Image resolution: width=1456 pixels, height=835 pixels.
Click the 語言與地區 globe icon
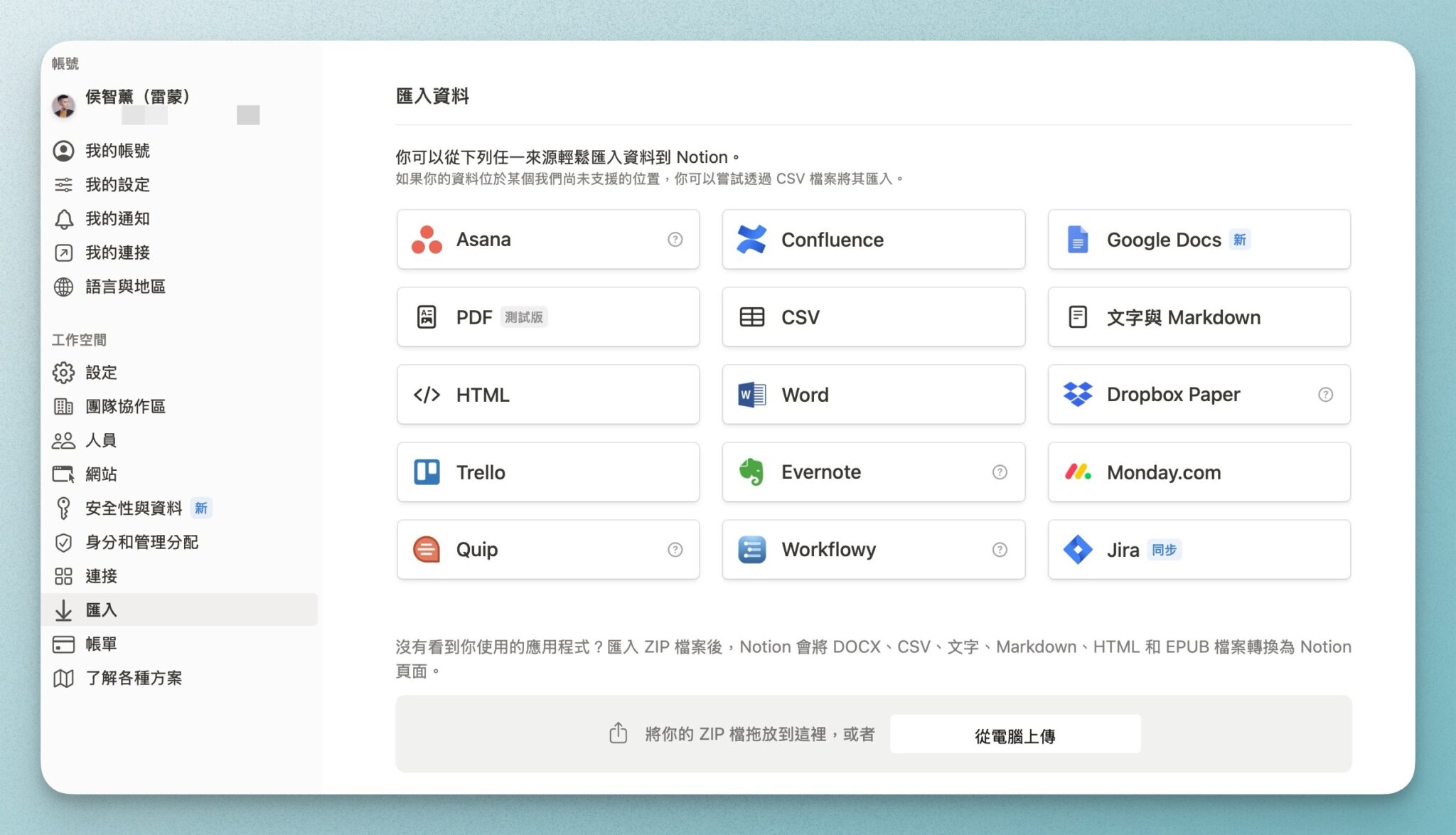point(64,286)
